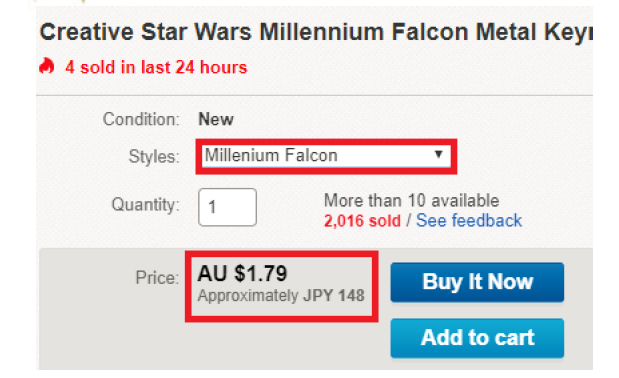Open the Millenium Falcon styles selector
Screen dimensions: 619x378
(326, 156)
